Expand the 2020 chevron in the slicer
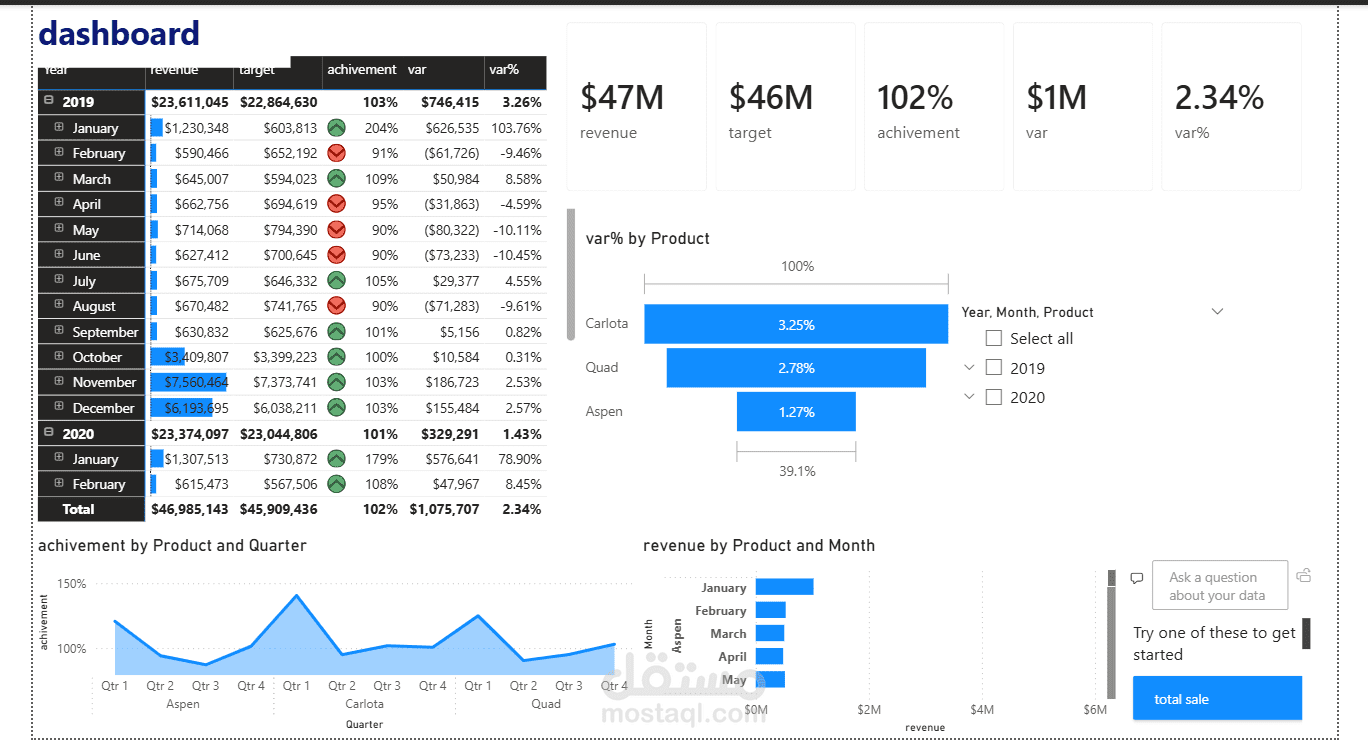The height and width of the screenshot is (743, 1368). pos(968,396)
